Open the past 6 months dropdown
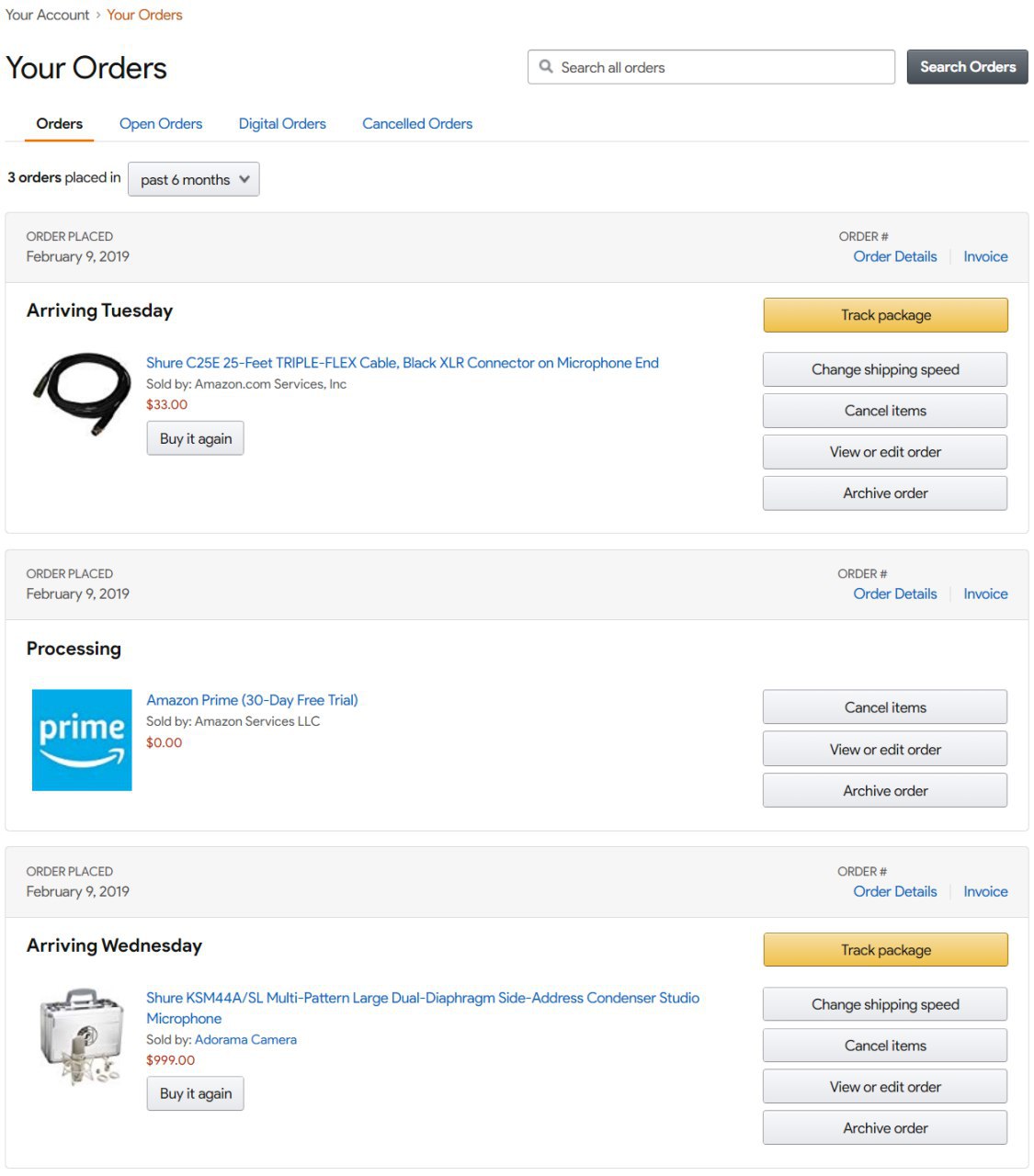1034x1176 pixels. point(194,179)
